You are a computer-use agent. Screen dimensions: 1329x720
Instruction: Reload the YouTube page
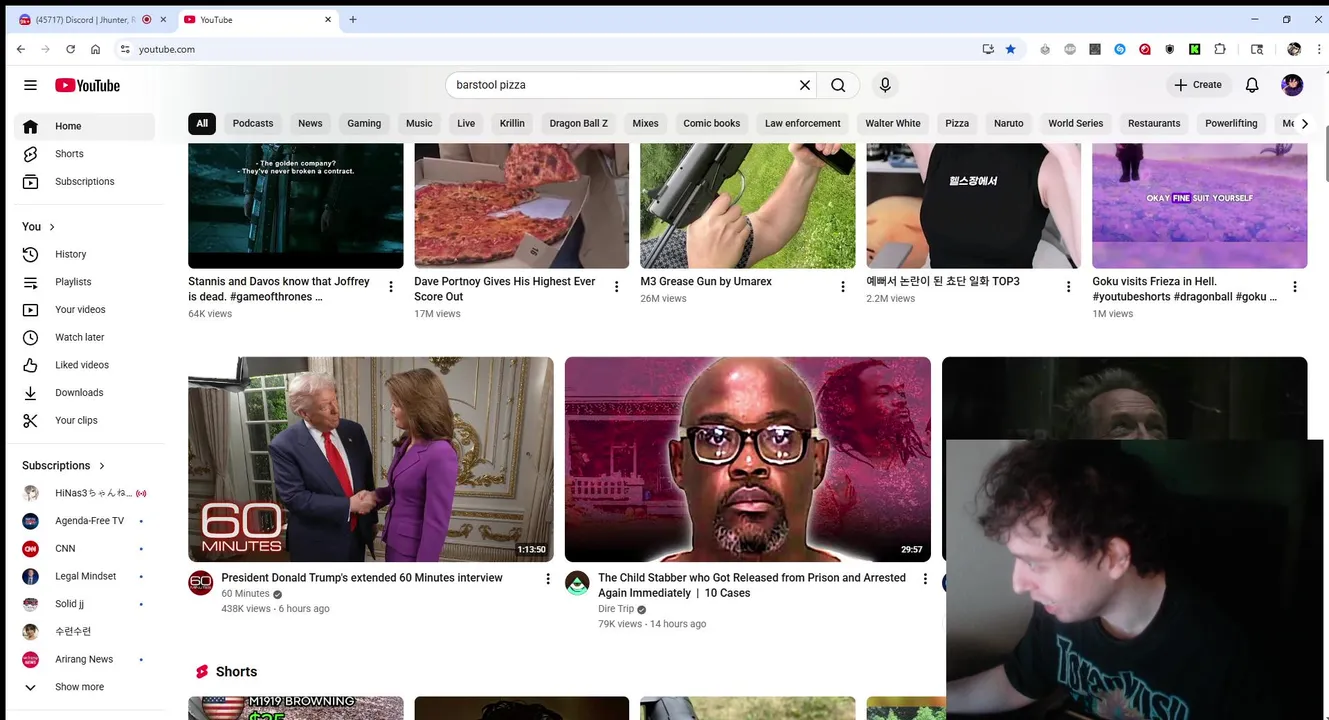pyautogui.click(x=70, y=49)
